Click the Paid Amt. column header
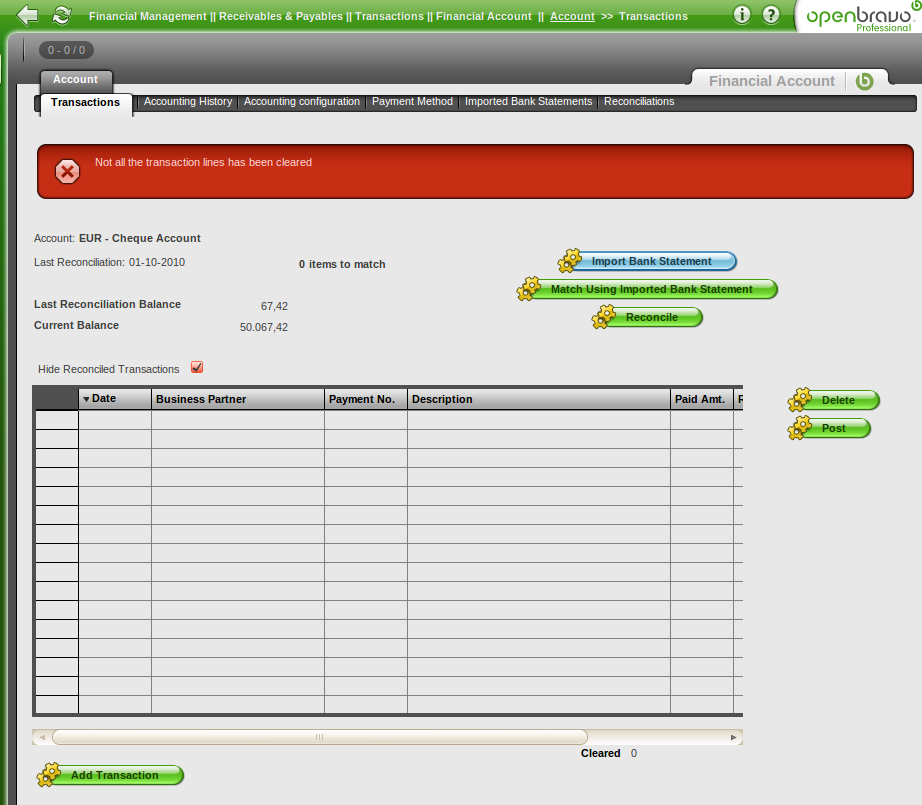The height and width of the screenshot is (805, 922). [x=701, y=399]
